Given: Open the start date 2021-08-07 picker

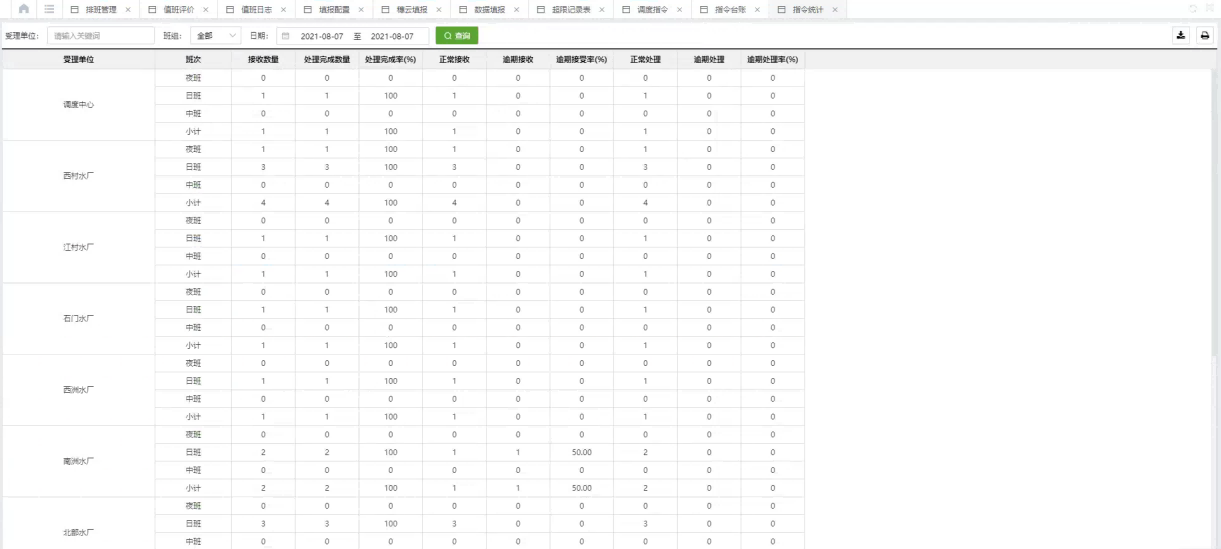Looking at the screenshot, I should (x=322, y=36).
